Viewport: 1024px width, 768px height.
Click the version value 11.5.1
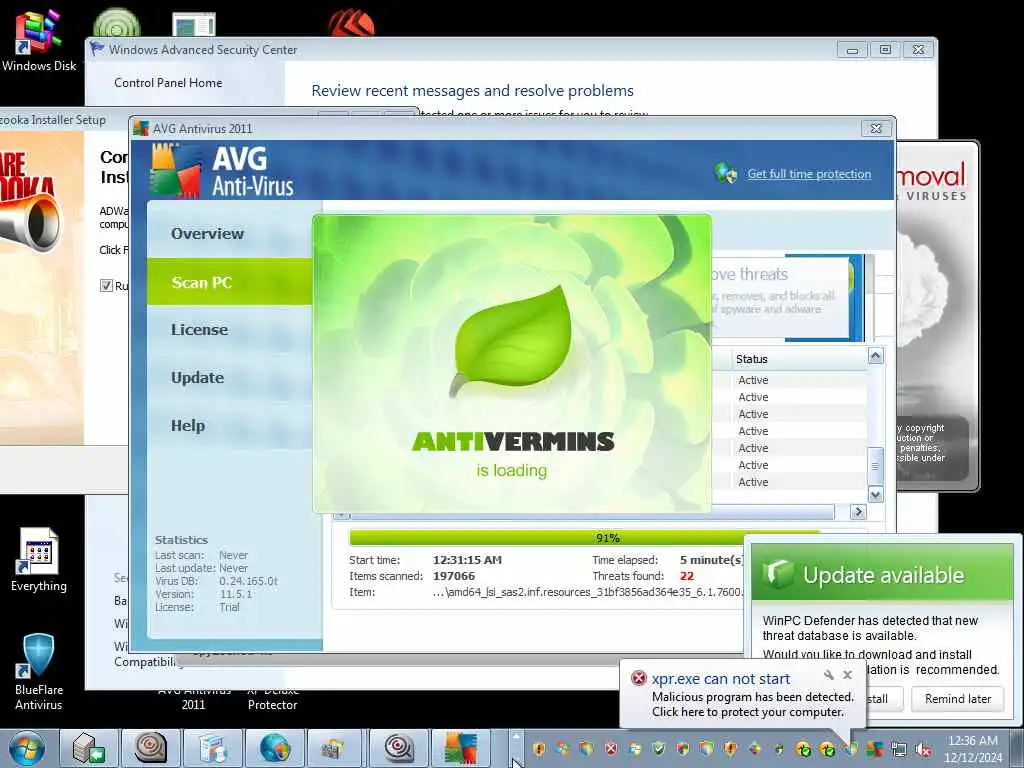236,594
